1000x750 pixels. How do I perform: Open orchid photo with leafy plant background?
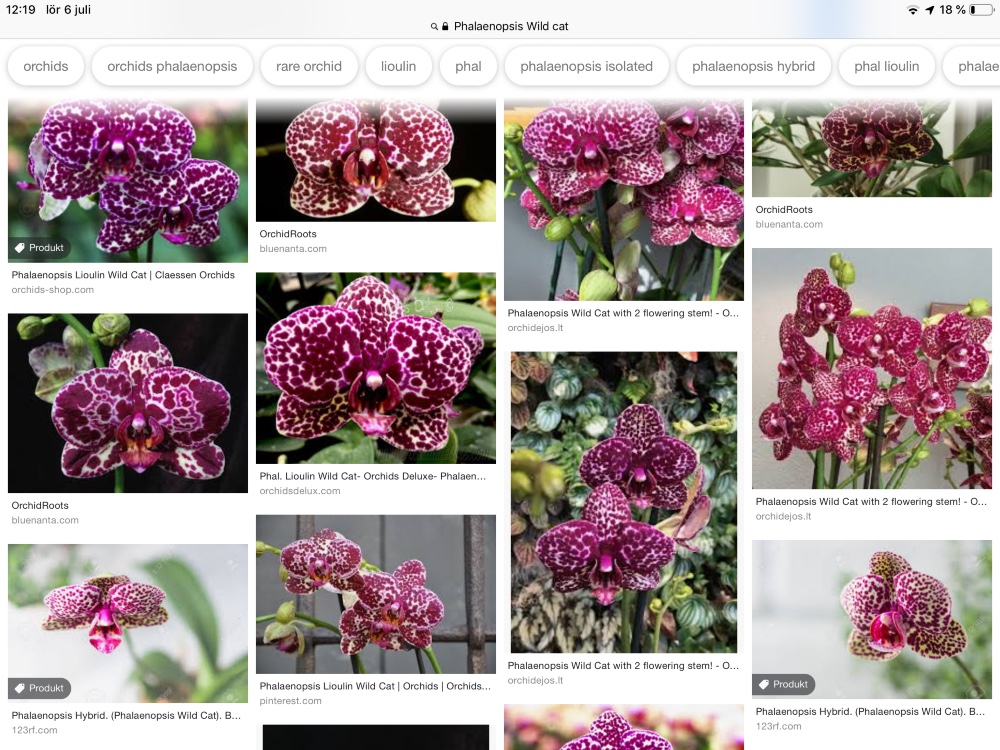(x=623, y=502)
